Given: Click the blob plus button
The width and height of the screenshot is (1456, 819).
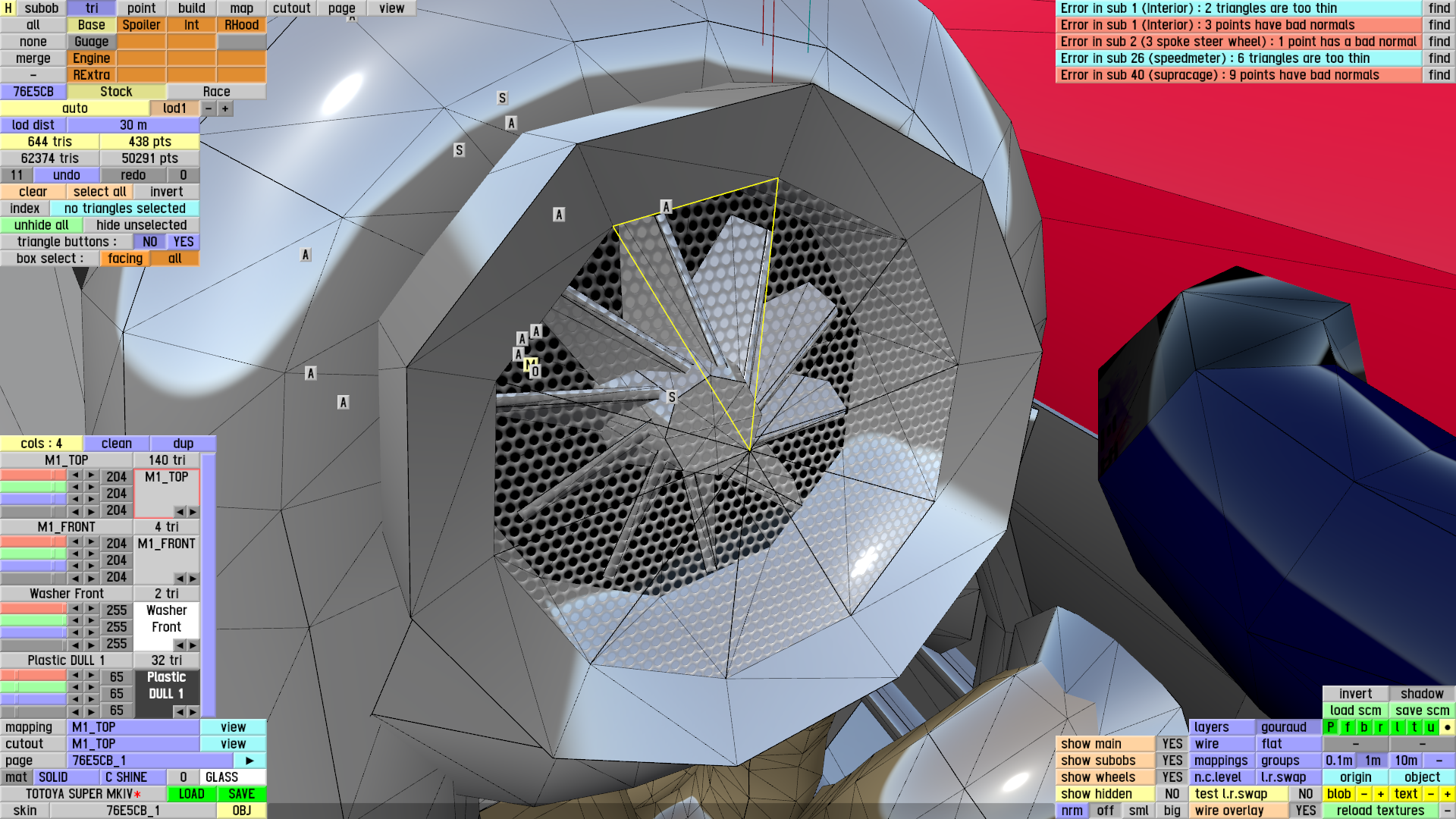Looking at the screenshot, I should pos(1381,794).
